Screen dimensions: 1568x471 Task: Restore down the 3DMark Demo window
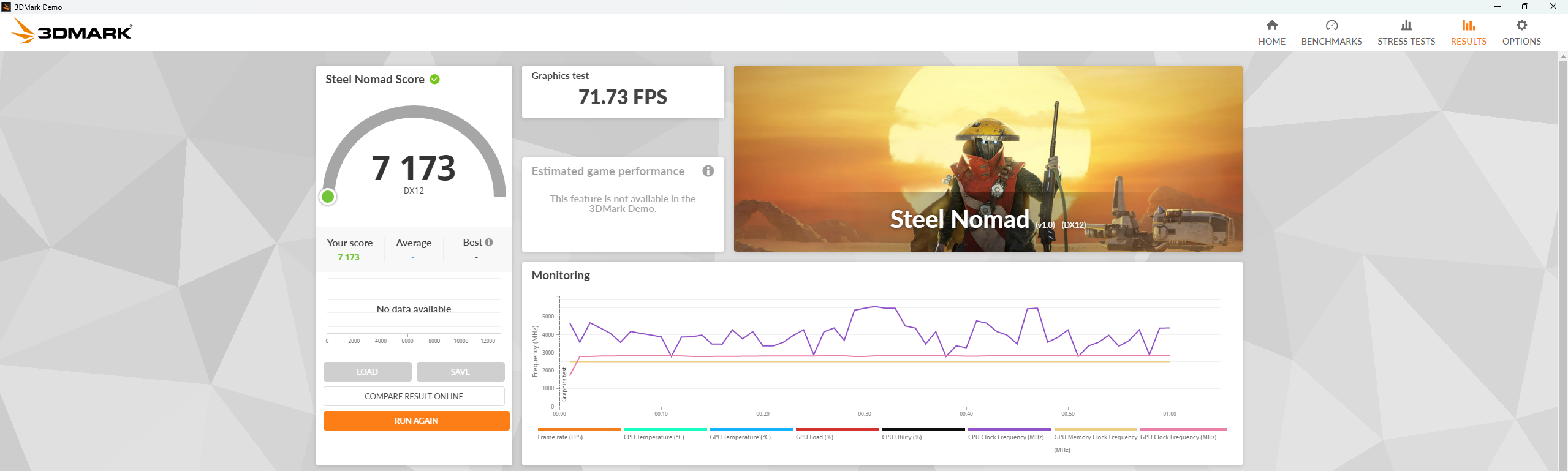[x=1525, y=7]
